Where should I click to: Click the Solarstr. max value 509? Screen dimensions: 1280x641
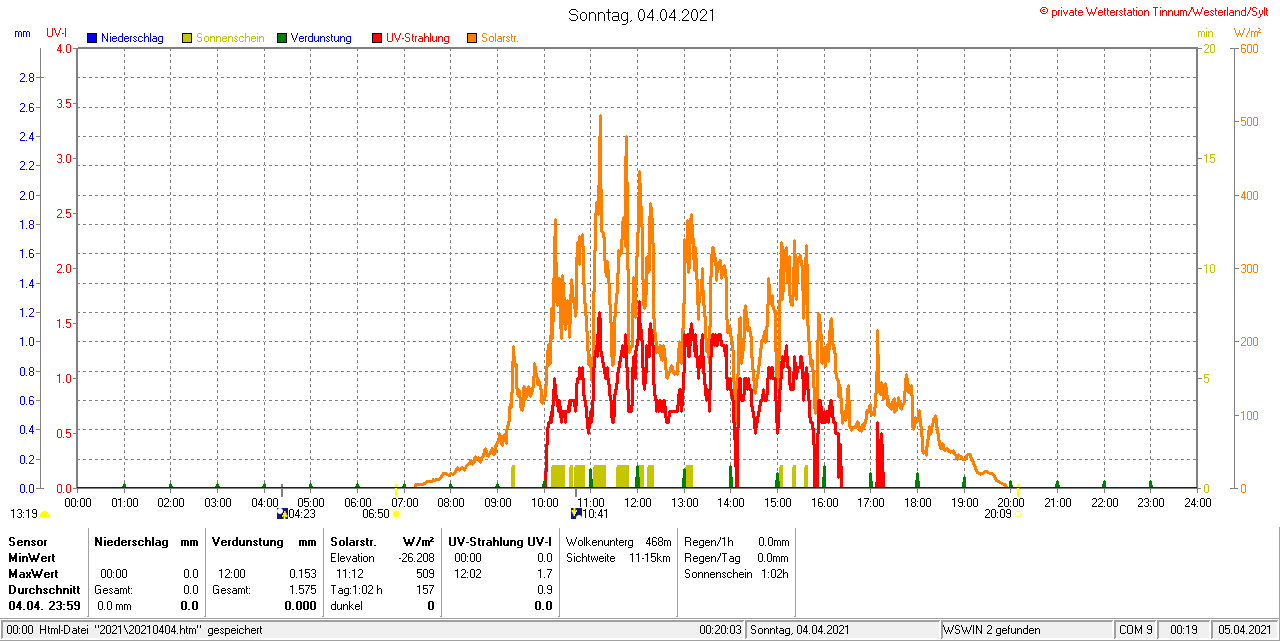[425, 574]
